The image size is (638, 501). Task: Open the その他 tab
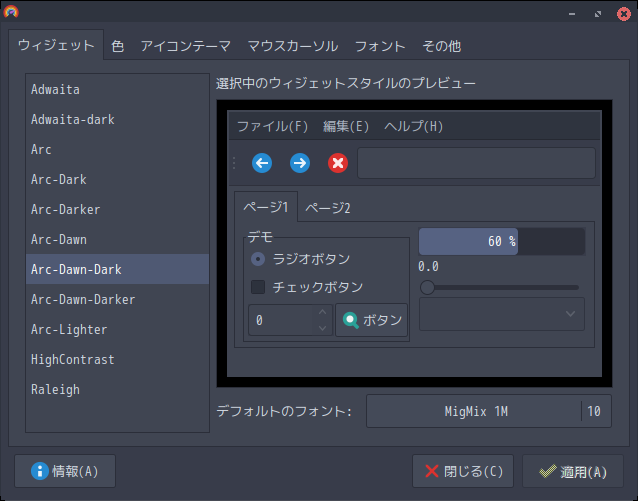click(x=441, y=46)
